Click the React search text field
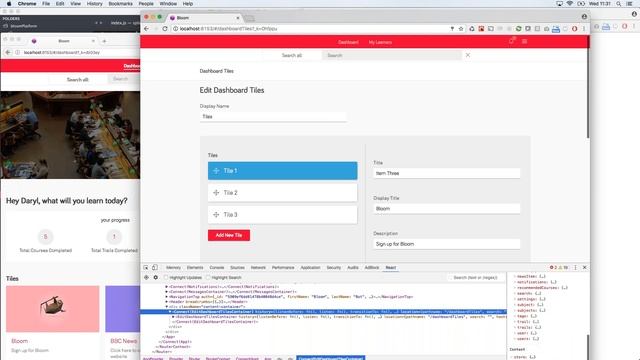This screenshot has width=640, height=360. click(x=476, y=278)
